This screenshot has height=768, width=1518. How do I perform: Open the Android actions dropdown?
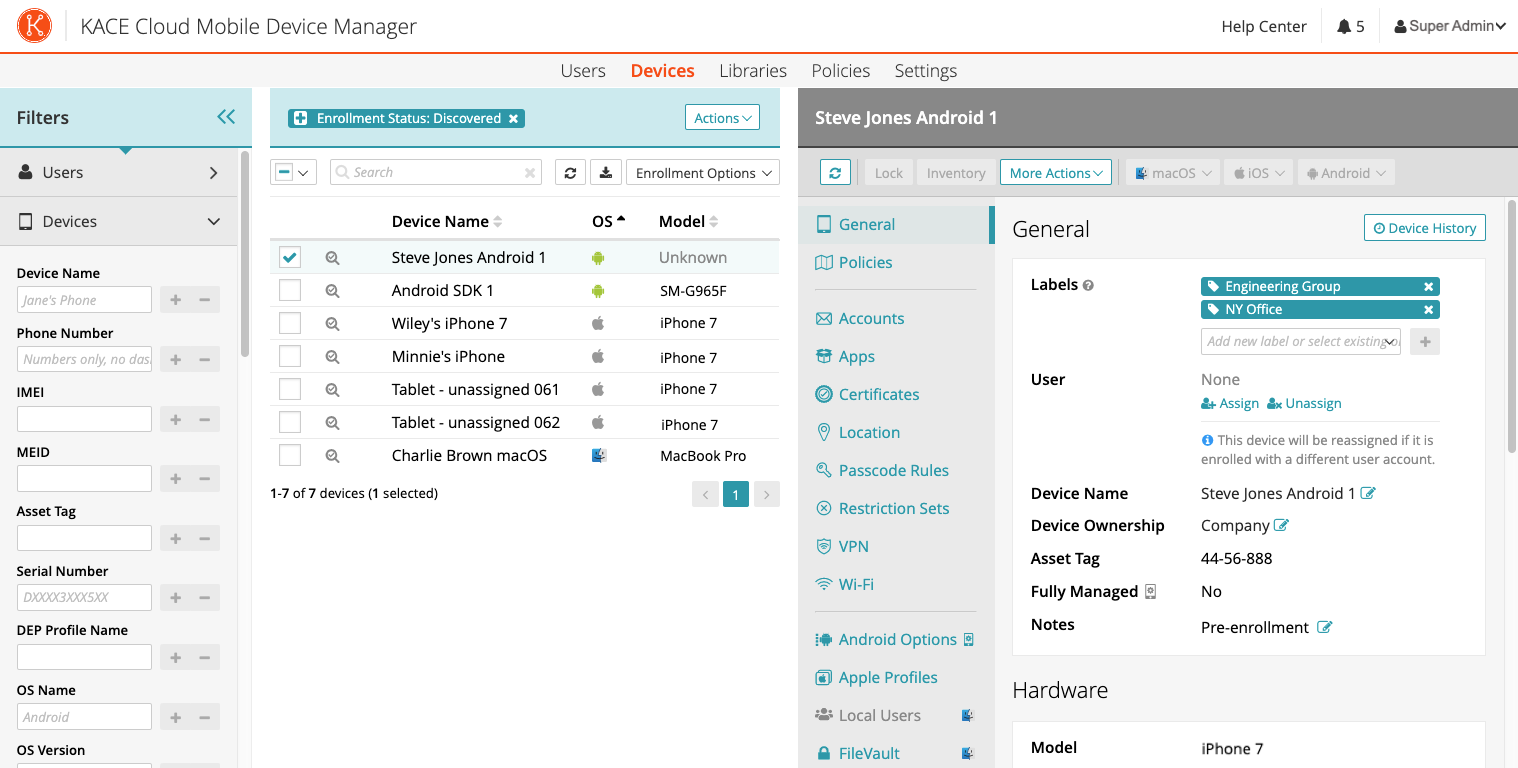coord(1345,173)
